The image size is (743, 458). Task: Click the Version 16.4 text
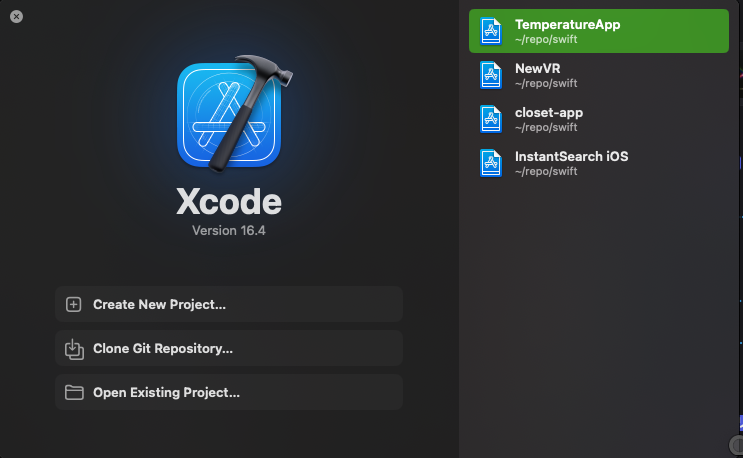[229, 231]
